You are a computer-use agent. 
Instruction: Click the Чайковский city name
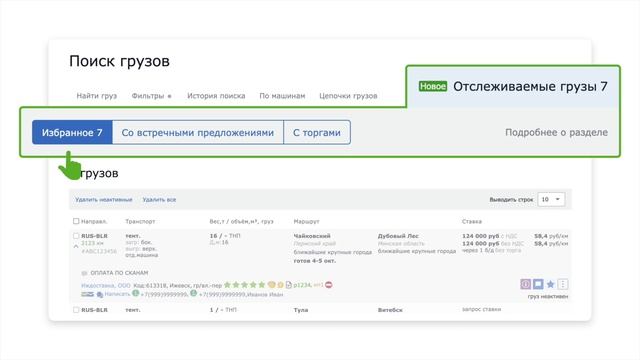(x=312, y=236)
